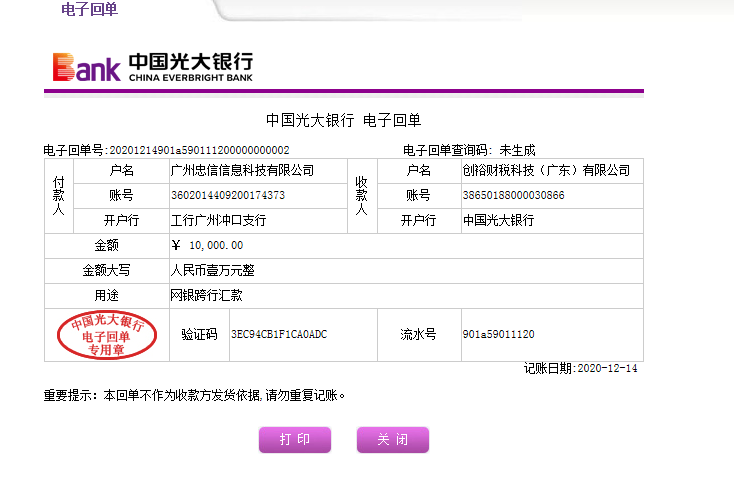This screenshot has height=488, width=734.
Task: Select payee bank 中国光大银行 cell
Action: pos(552,221)
